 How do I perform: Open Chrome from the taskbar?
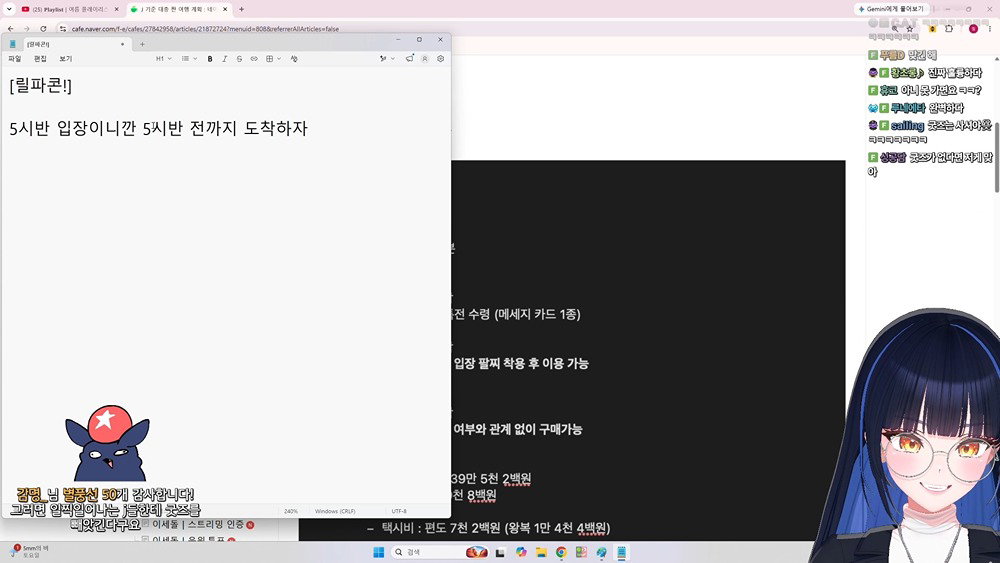[561, 552]
